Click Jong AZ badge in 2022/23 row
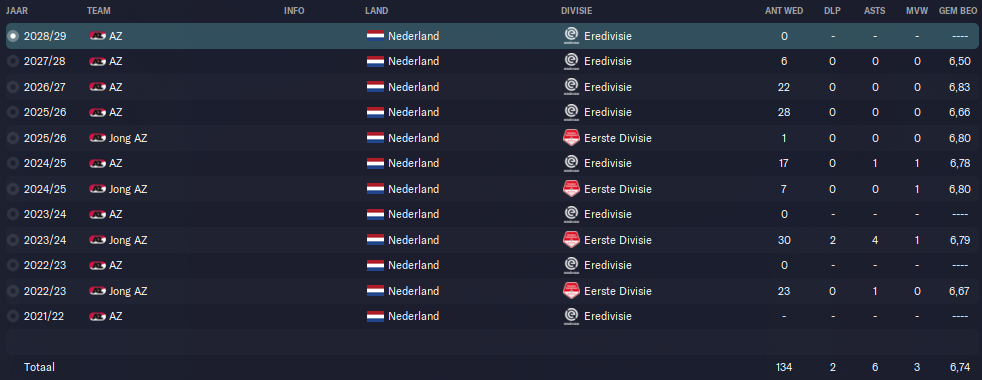982x380 pixels. 97,291
